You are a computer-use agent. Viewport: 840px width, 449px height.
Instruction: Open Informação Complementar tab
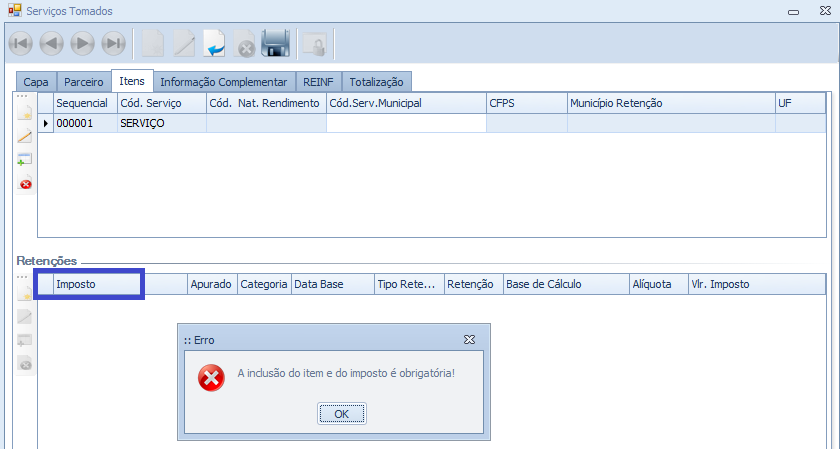click(224, 82)
